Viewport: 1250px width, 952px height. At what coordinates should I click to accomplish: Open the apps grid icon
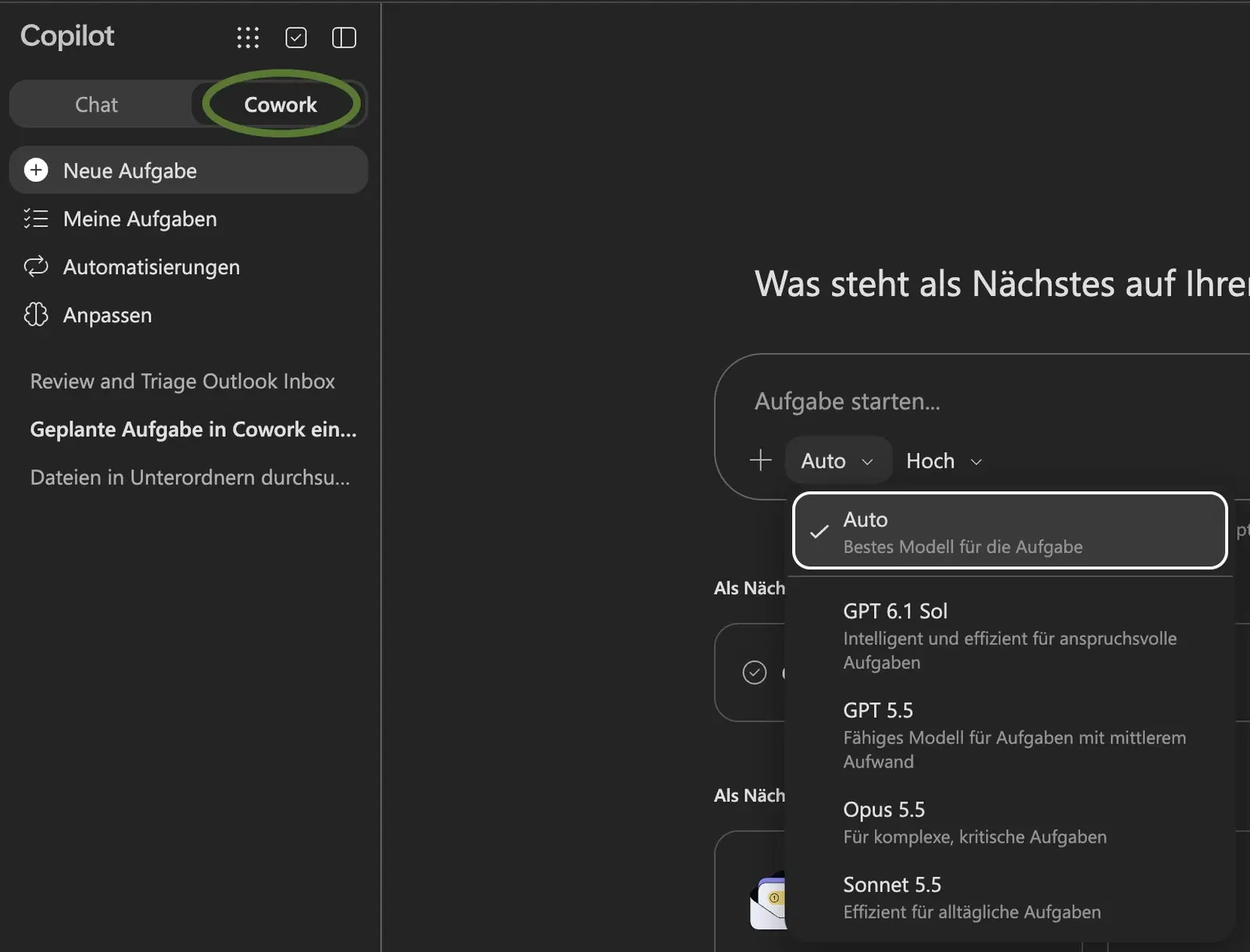coord(248,37)
